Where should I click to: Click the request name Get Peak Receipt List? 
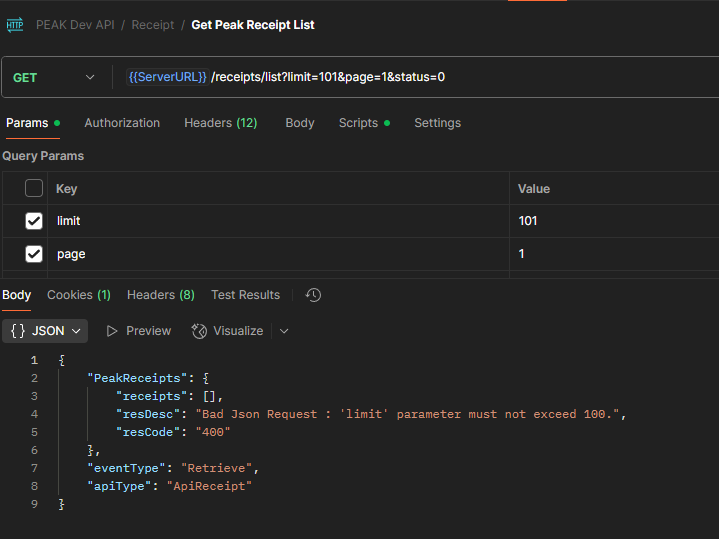253,25
